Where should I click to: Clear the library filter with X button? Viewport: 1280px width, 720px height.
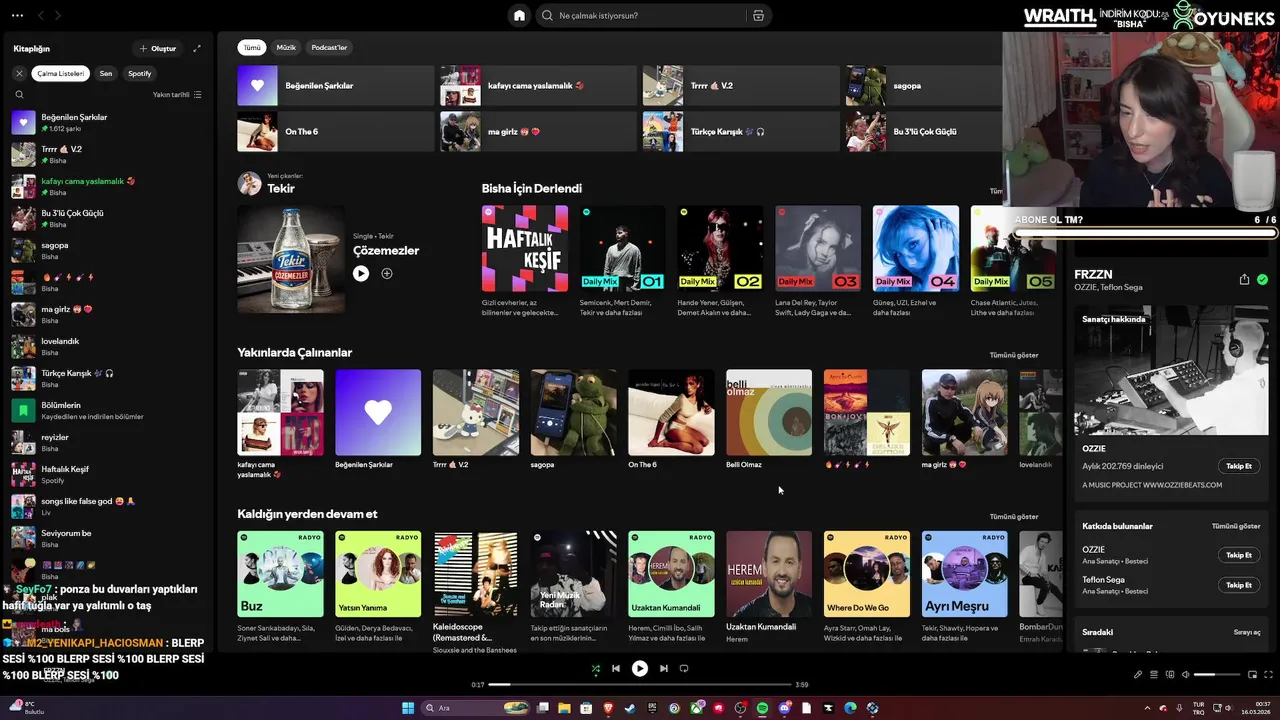coord(19,73)
